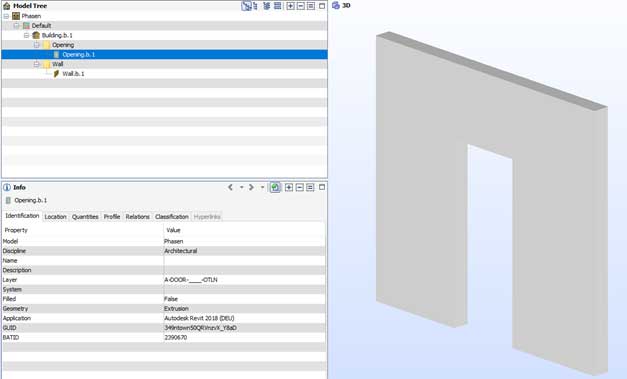Open the back-history dropdown arrow in Info
The height and width of the screenshot is (379, 627).
[242, 187]
